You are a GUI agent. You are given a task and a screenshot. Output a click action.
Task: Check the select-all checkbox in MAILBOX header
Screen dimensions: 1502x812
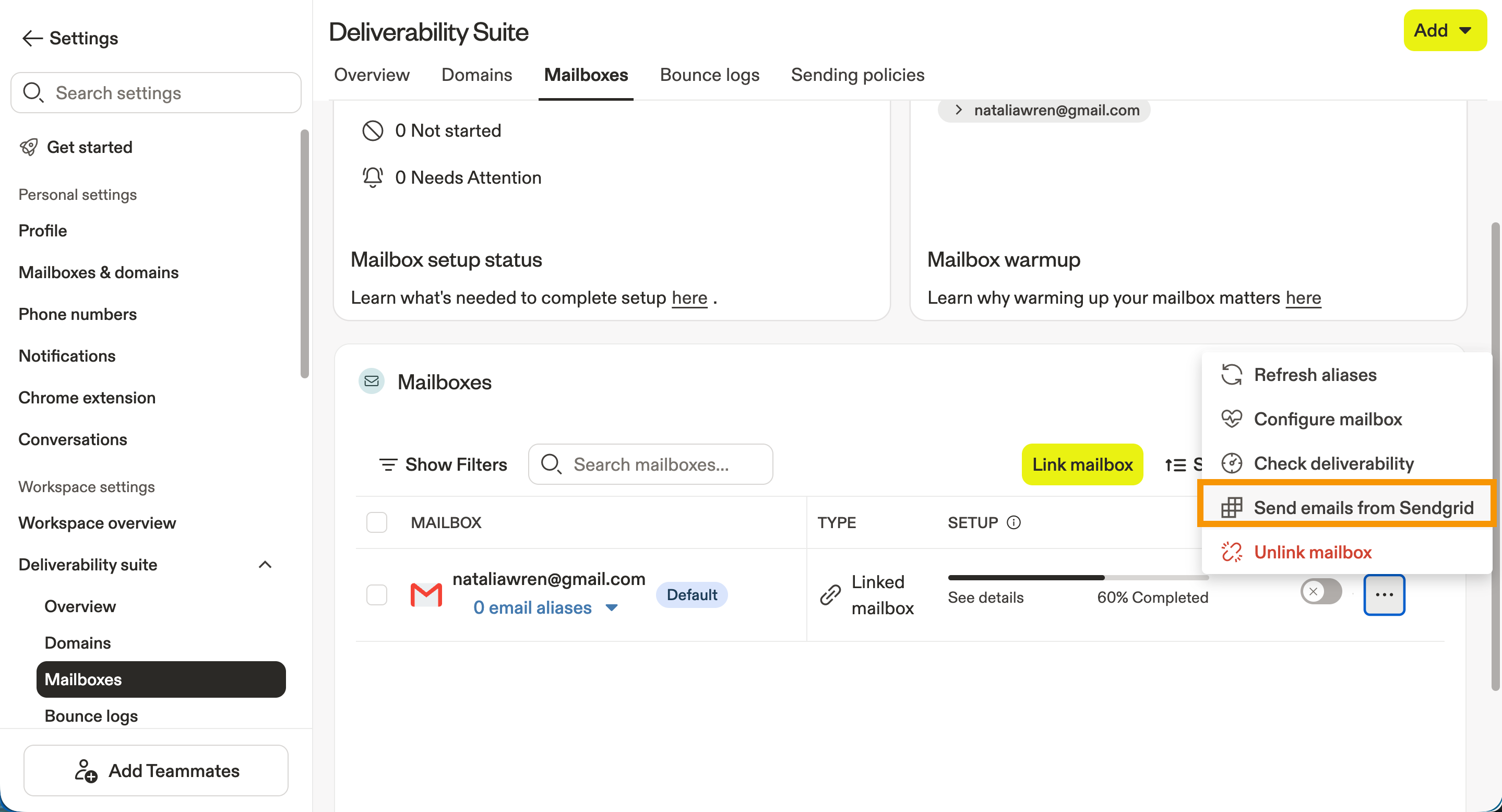click(x=377, y=522)
